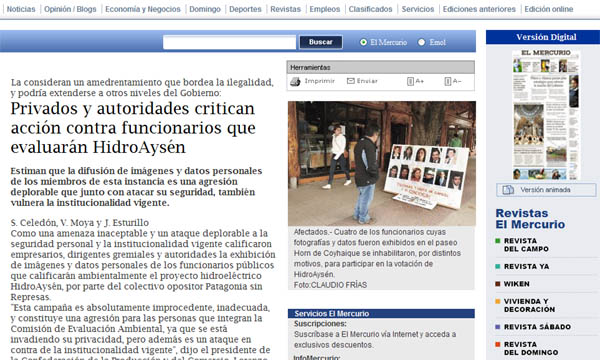This screenshot has height=360, width=600.
Task: Open the WIKEN magazine link
Action: 517,284
